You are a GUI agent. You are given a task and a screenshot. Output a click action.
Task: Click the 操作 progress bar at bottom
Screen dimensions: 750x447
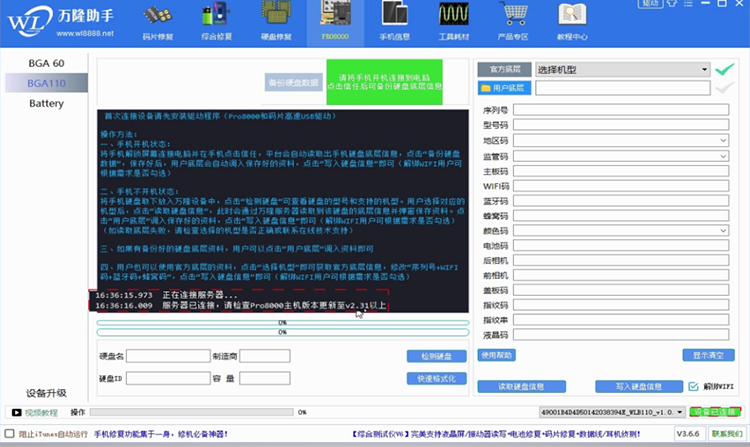pyautogui.click(x=191, y=412)
